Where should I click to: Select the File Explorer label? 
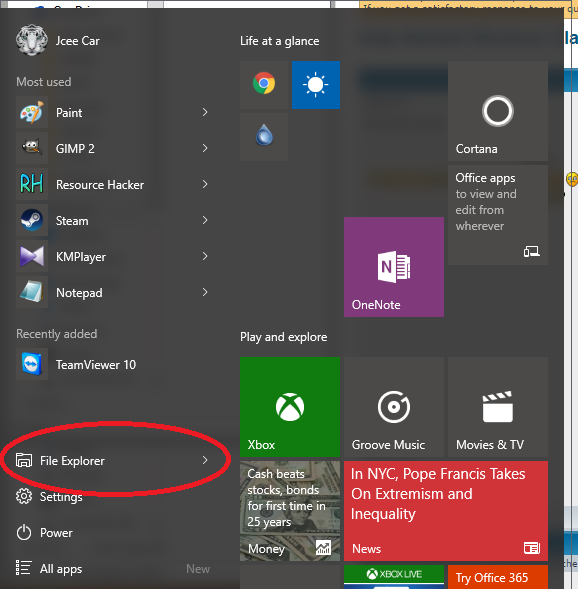(72, 461)
